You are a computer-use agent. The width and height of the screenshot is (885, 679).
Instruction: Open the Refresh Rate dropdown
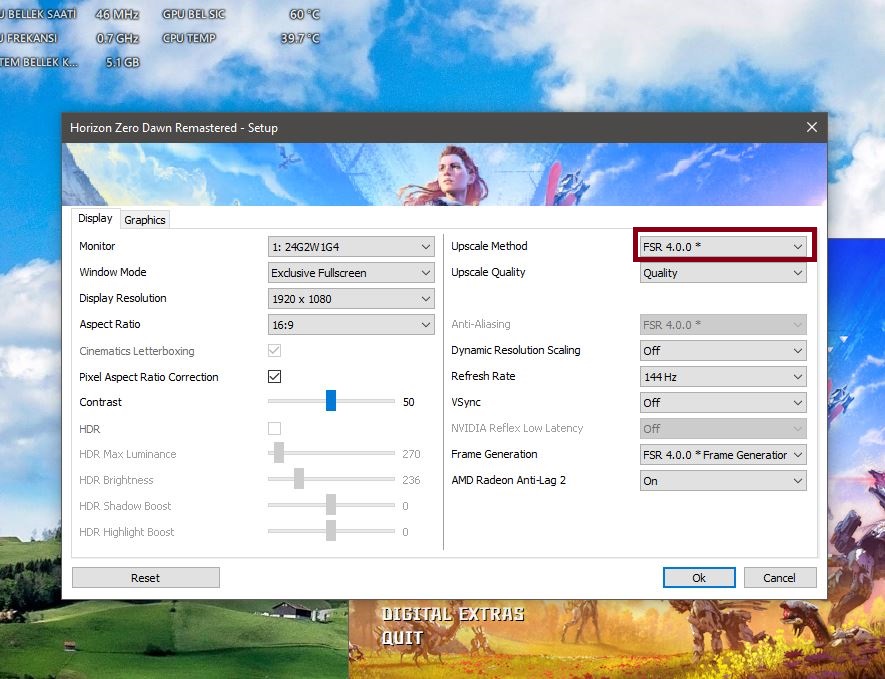point(723,376)
